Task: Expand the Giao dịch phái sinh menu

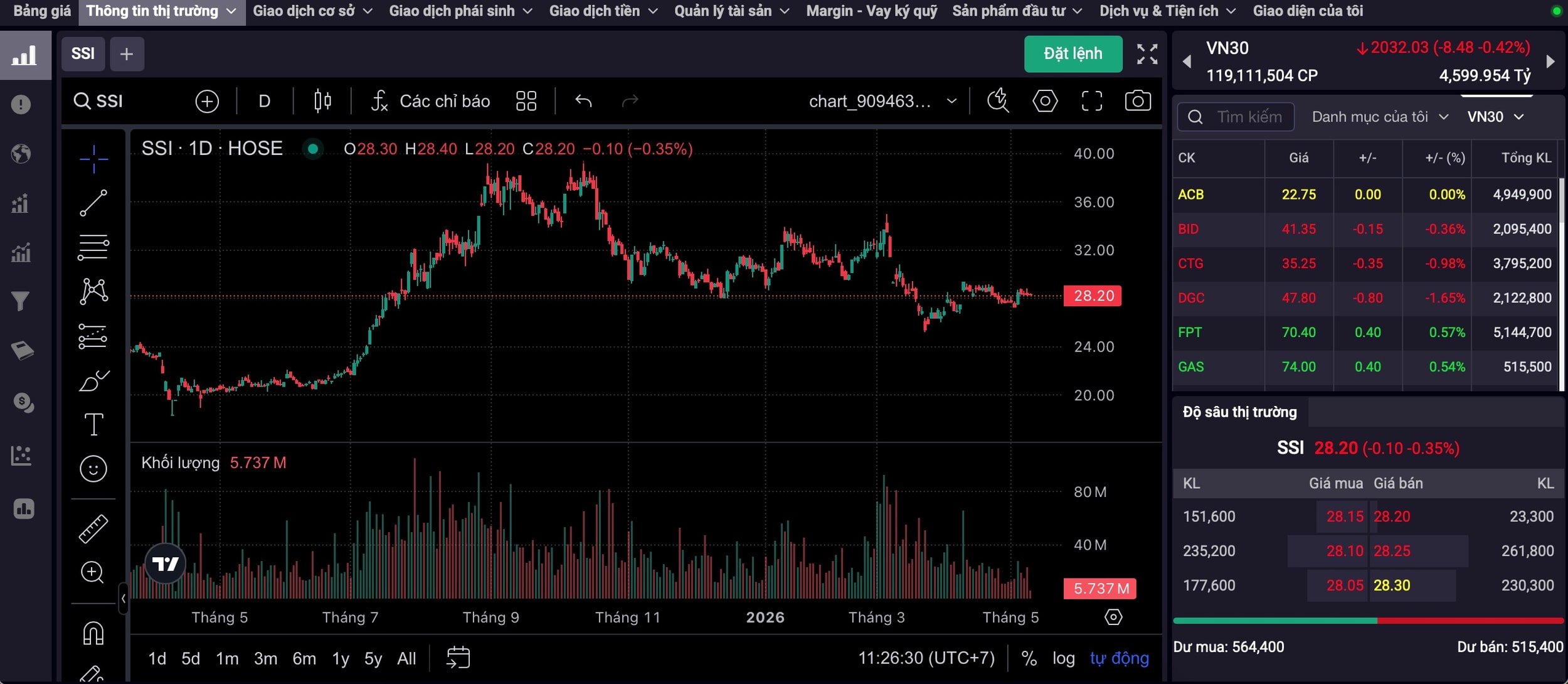Action: (460, 11)
